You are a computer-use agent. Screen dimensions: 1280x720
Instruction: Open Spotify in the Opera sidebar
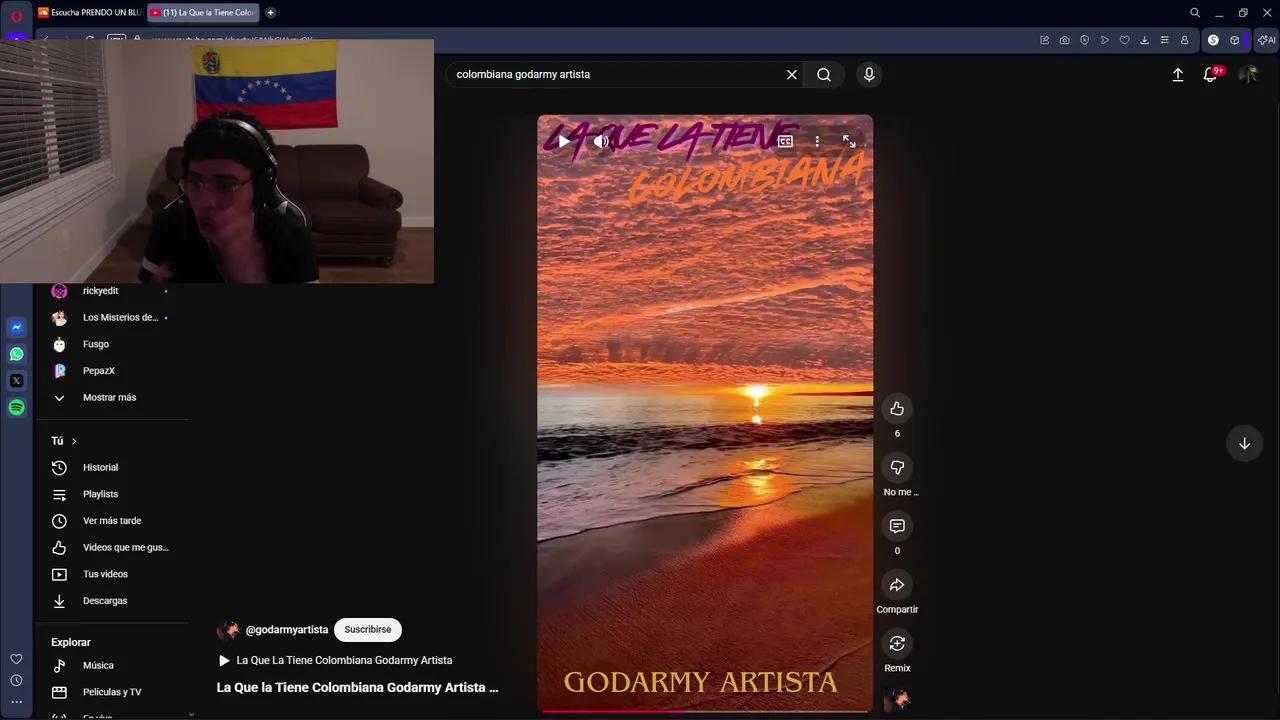point(16,407)
